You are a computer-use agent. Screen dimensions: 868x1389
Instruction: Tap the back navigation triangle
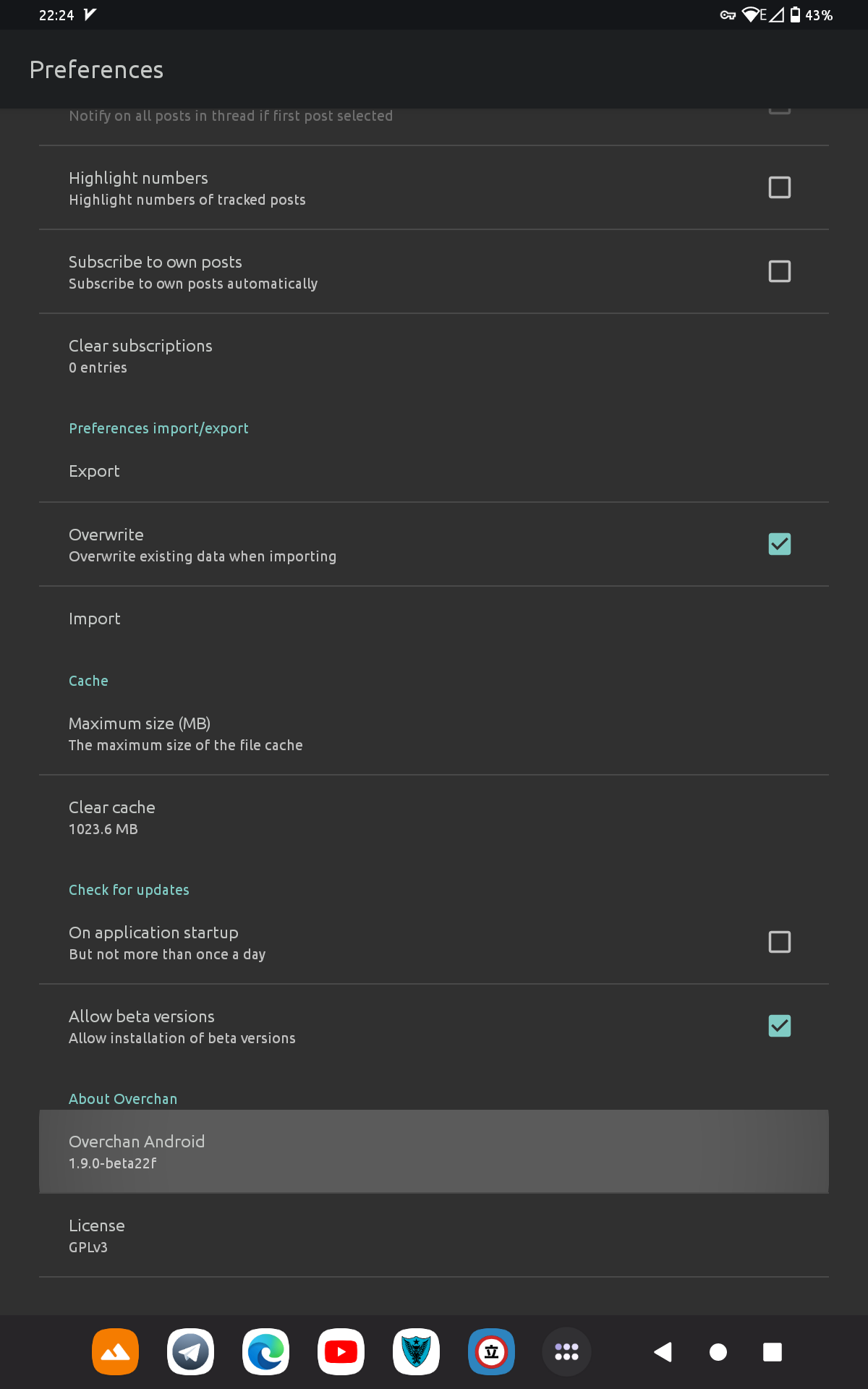pyautogui.click(x=663, y=1351)
